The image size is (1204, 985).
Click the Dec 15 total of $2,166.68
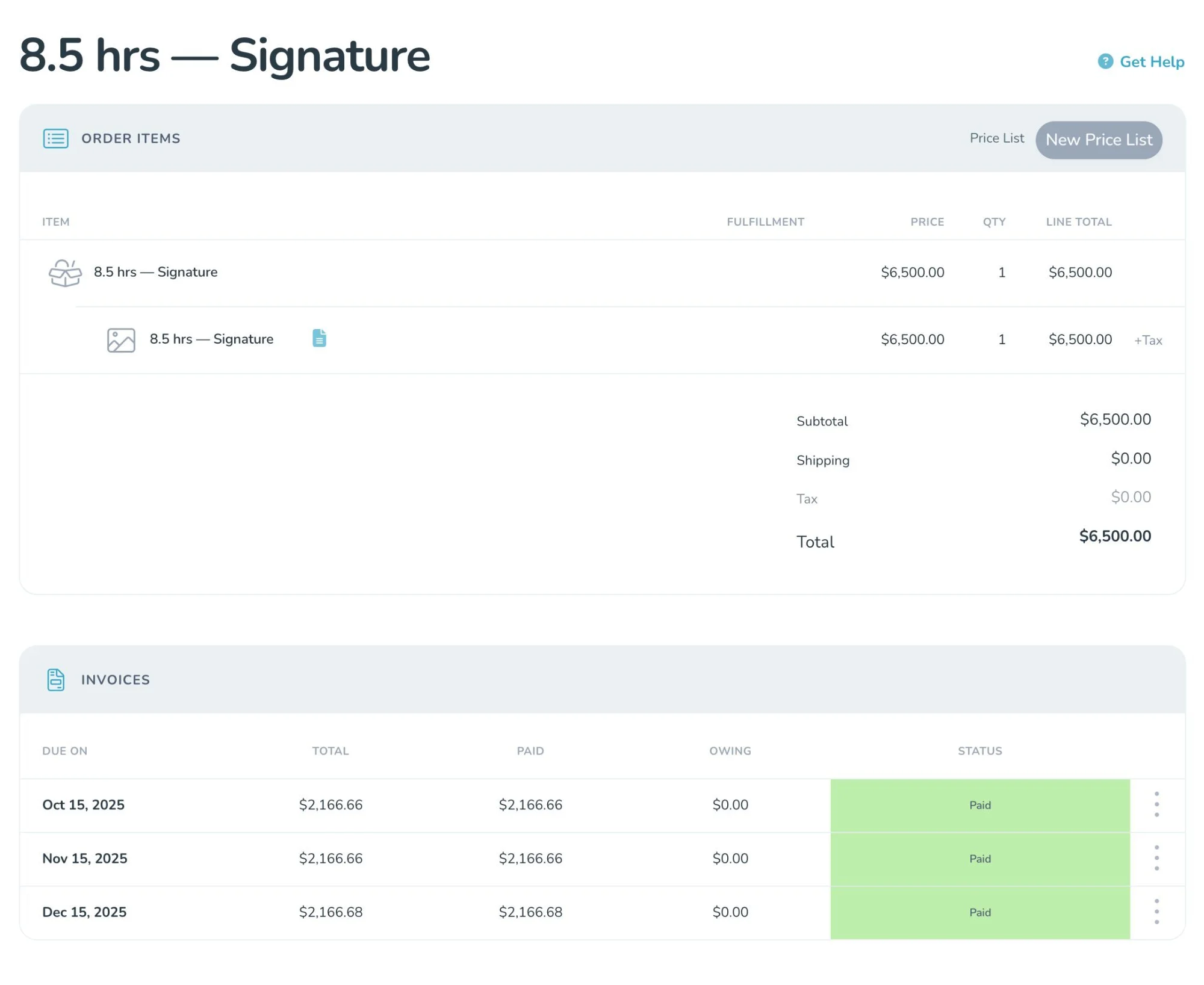(330, 912)
